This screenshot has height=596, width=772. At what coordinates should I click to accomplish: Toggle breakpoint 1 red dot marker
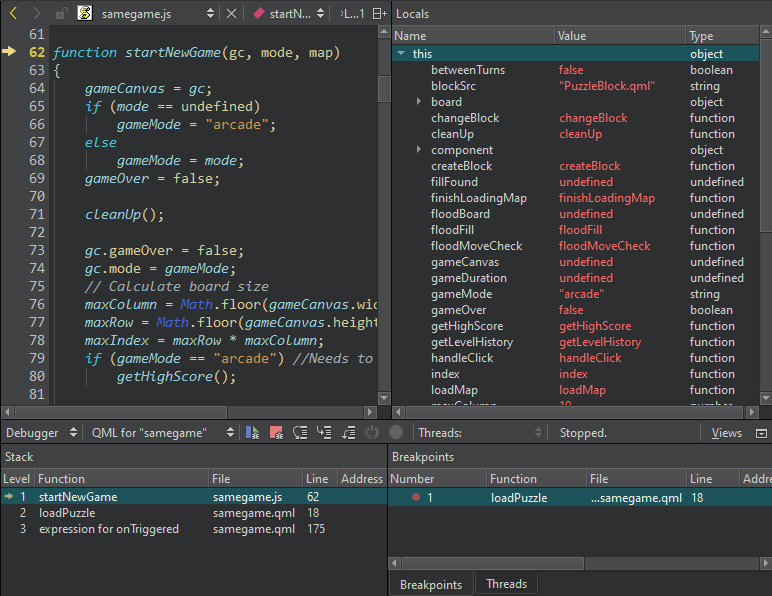415,497
